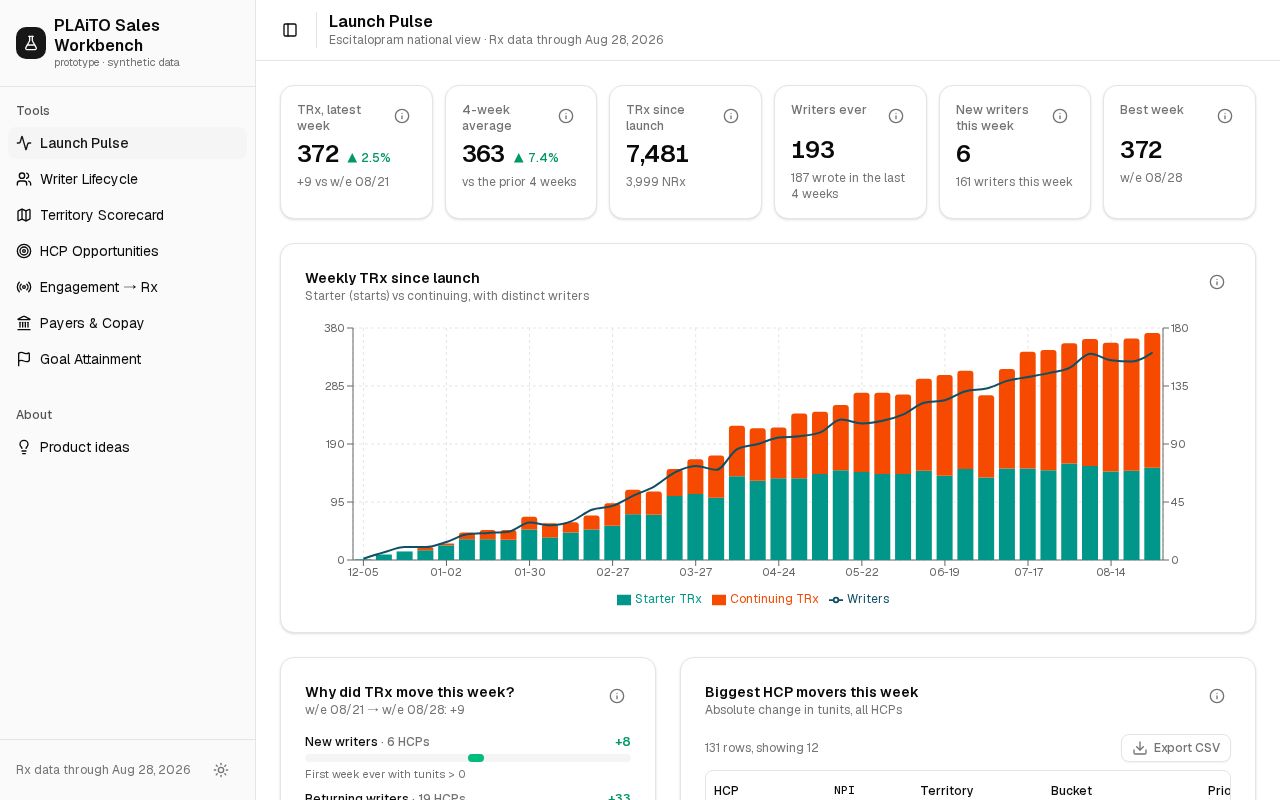Go to Territory Scorecard
The width and height of the screenshot is (1280, 800).
tap(127, 215)
